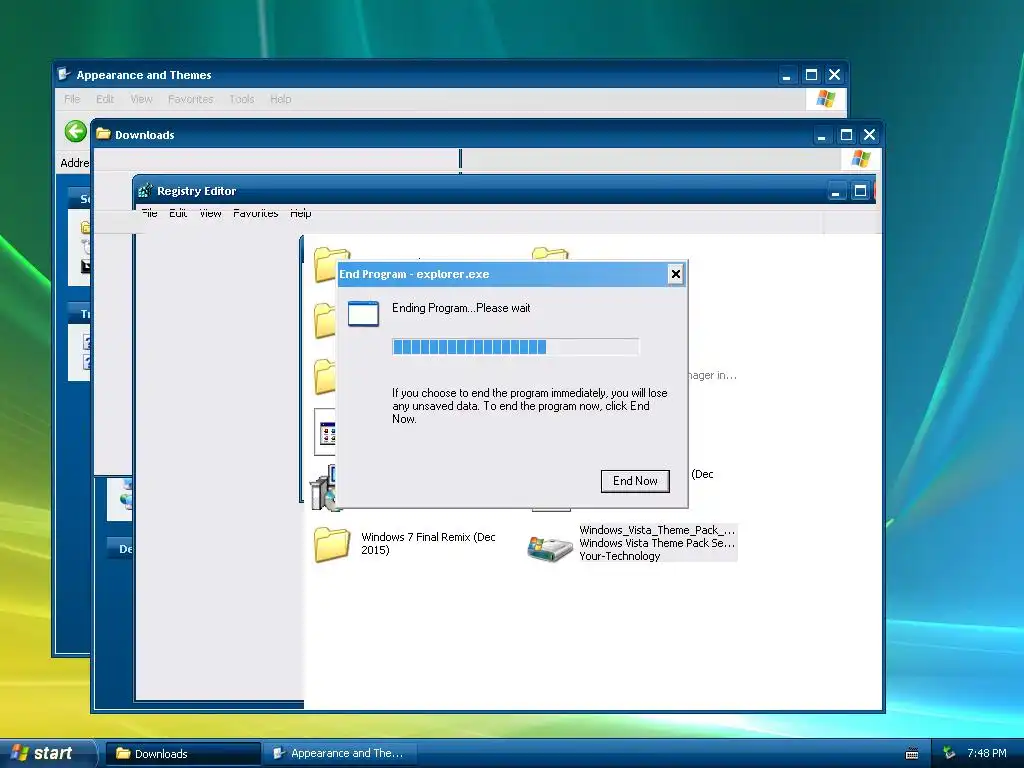Viewport: 1024px width, 768px height.
Task: Open Favorites menu in Appearance and Themes
Action: coord(190,99)
